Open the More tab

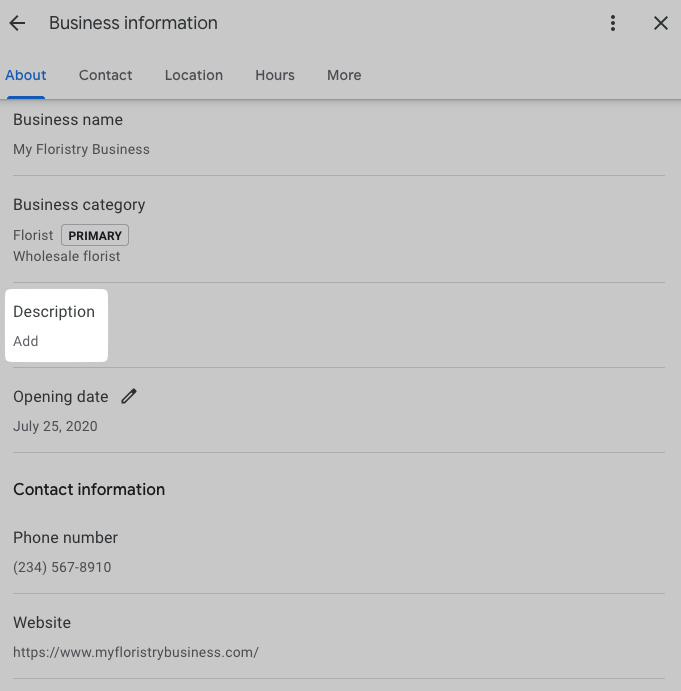pos(344,75)
